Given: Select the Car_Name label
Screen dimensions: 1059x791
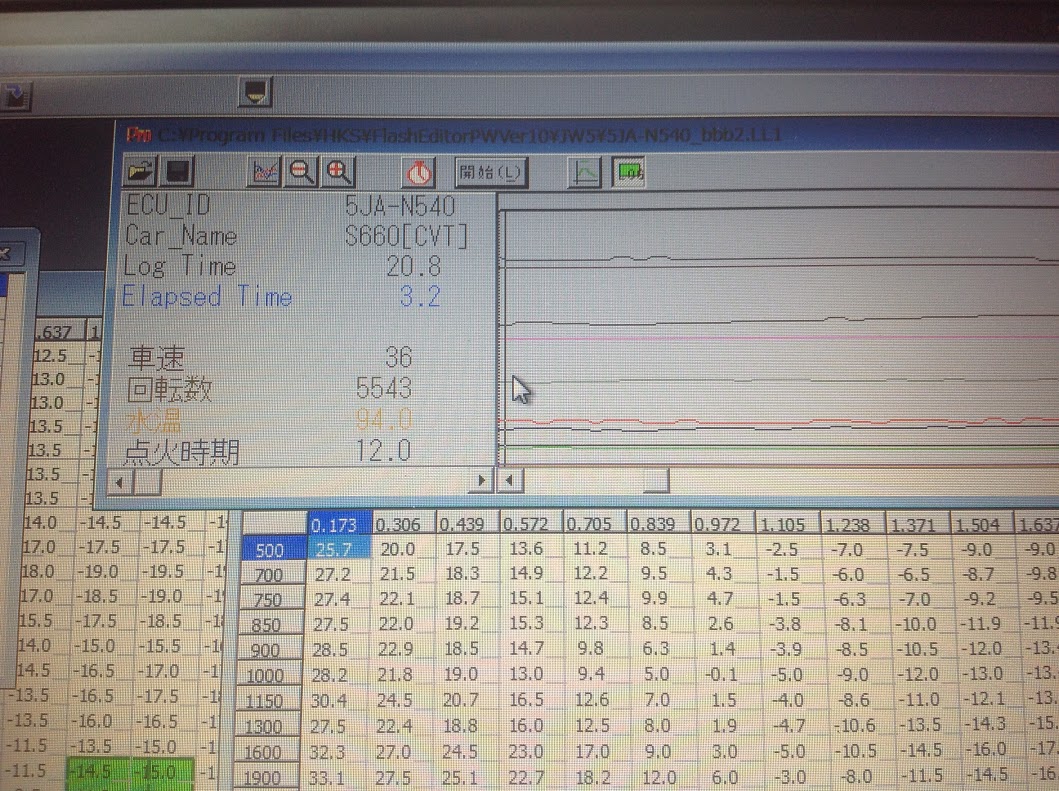Looking at the screenshot, I should 181,236.
